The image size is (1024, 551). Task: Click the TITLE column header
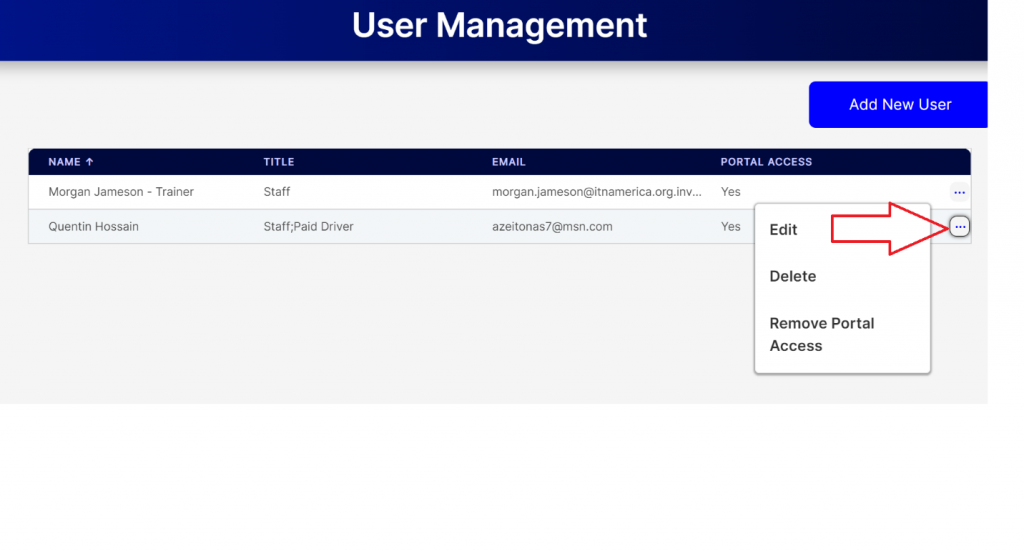(x=278, y=162)
